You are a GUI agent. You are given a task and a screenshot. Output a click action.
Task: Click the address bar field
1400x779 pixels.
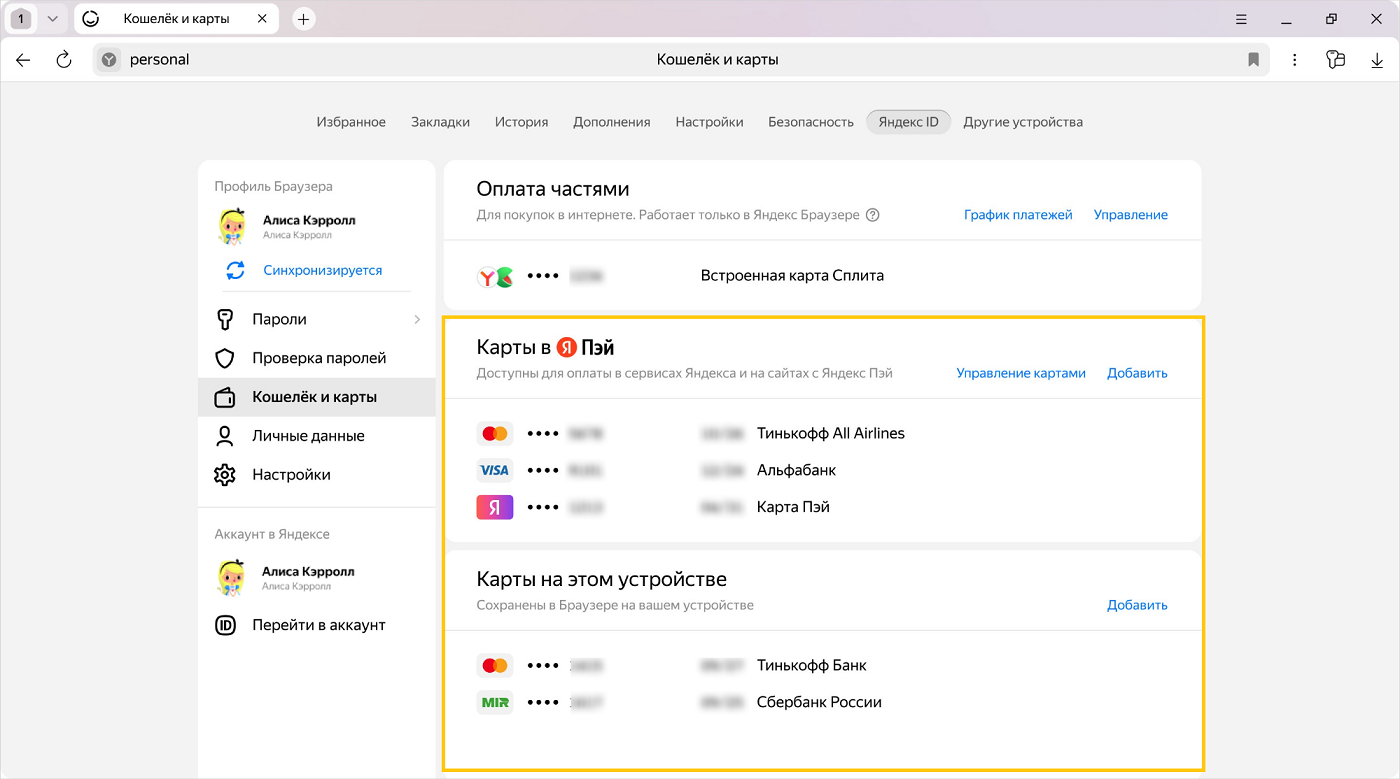[680, 60]
